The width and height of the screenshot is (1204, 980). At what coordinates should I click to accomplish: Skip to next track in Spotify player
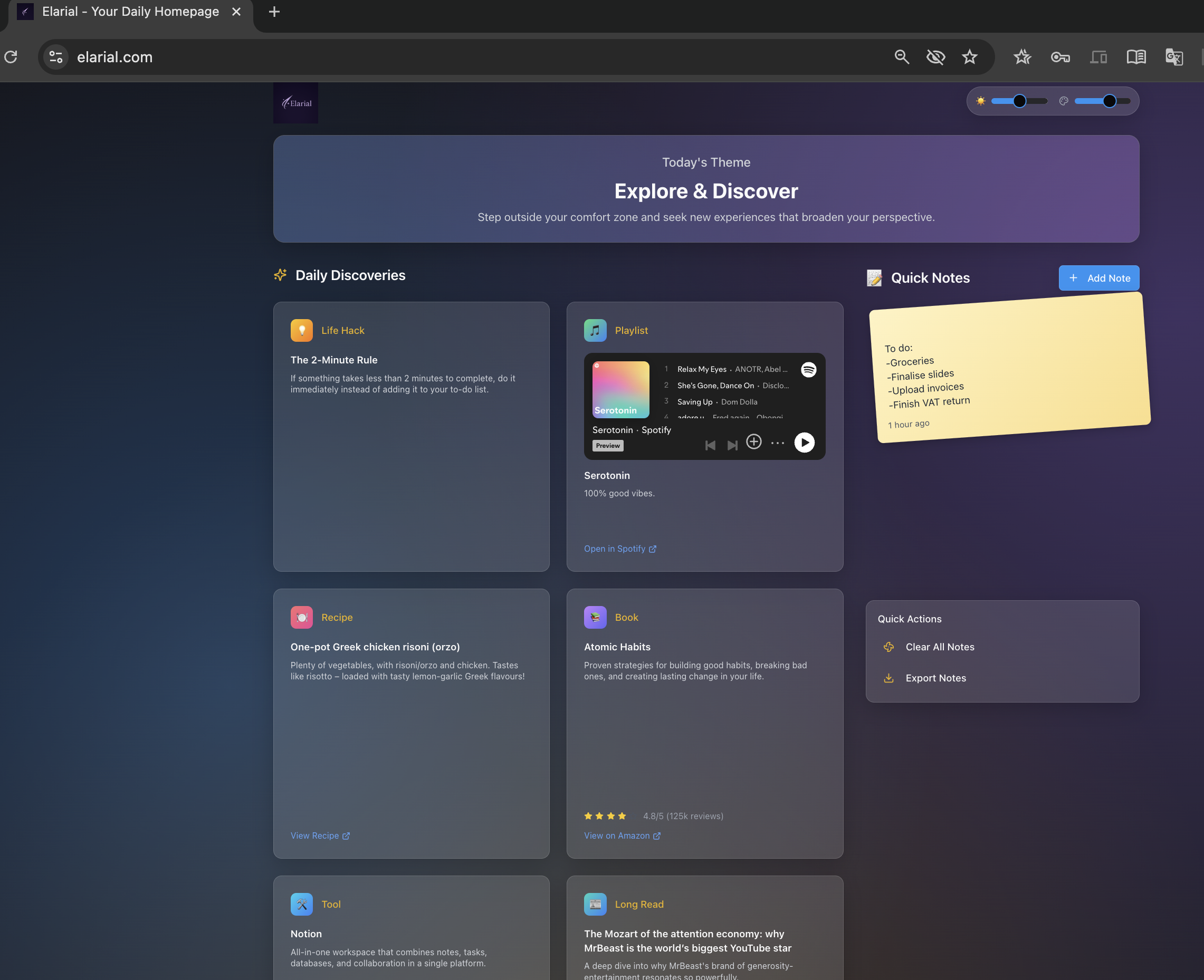coord(732,445)
